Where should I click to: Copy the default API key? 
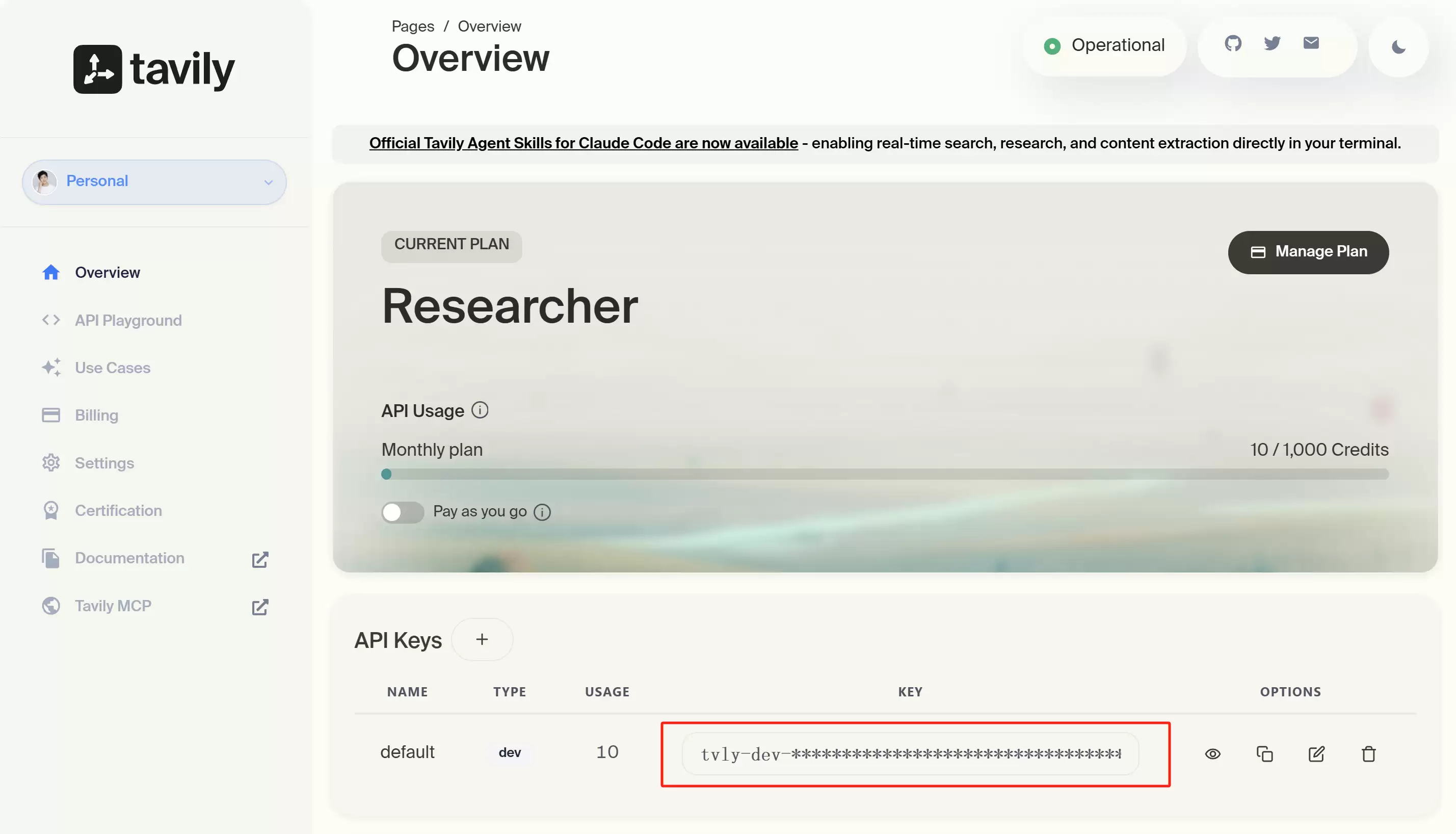coord(1264,754)
